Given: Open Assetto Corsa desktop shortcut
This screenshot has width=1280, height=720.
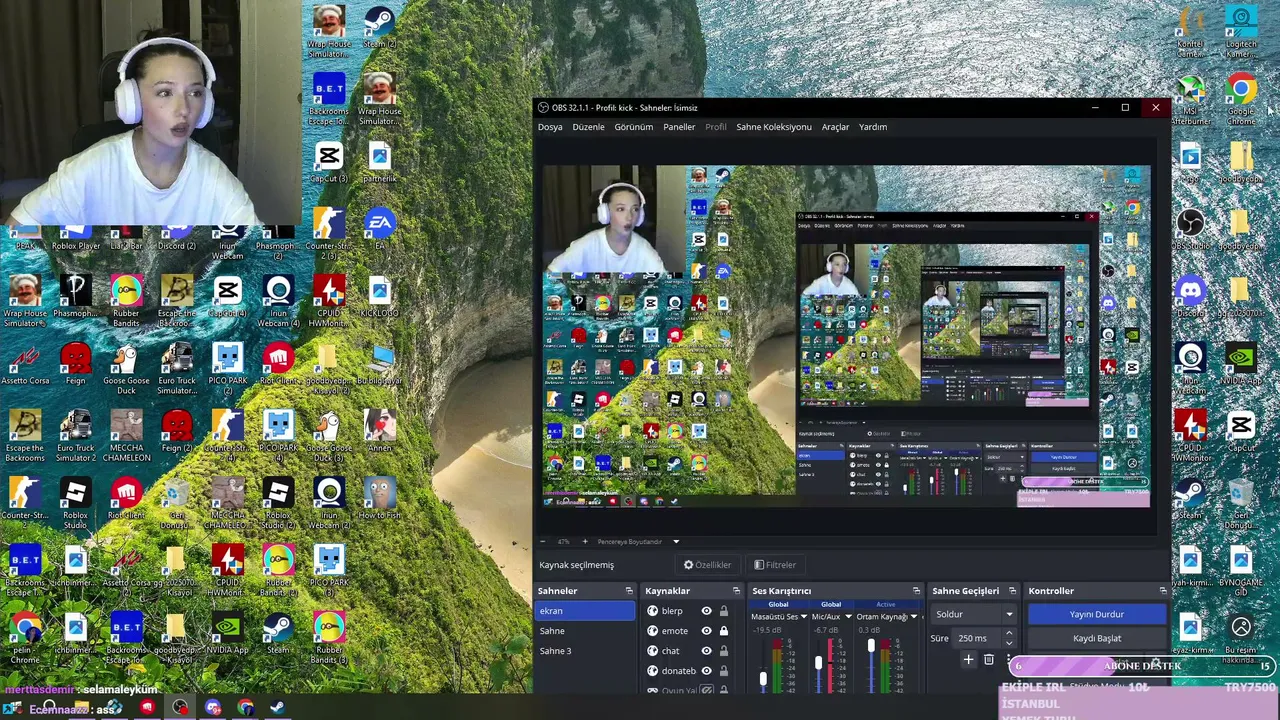Looking at the screenshot, I should pyautogui.click(x=25, y=366).
